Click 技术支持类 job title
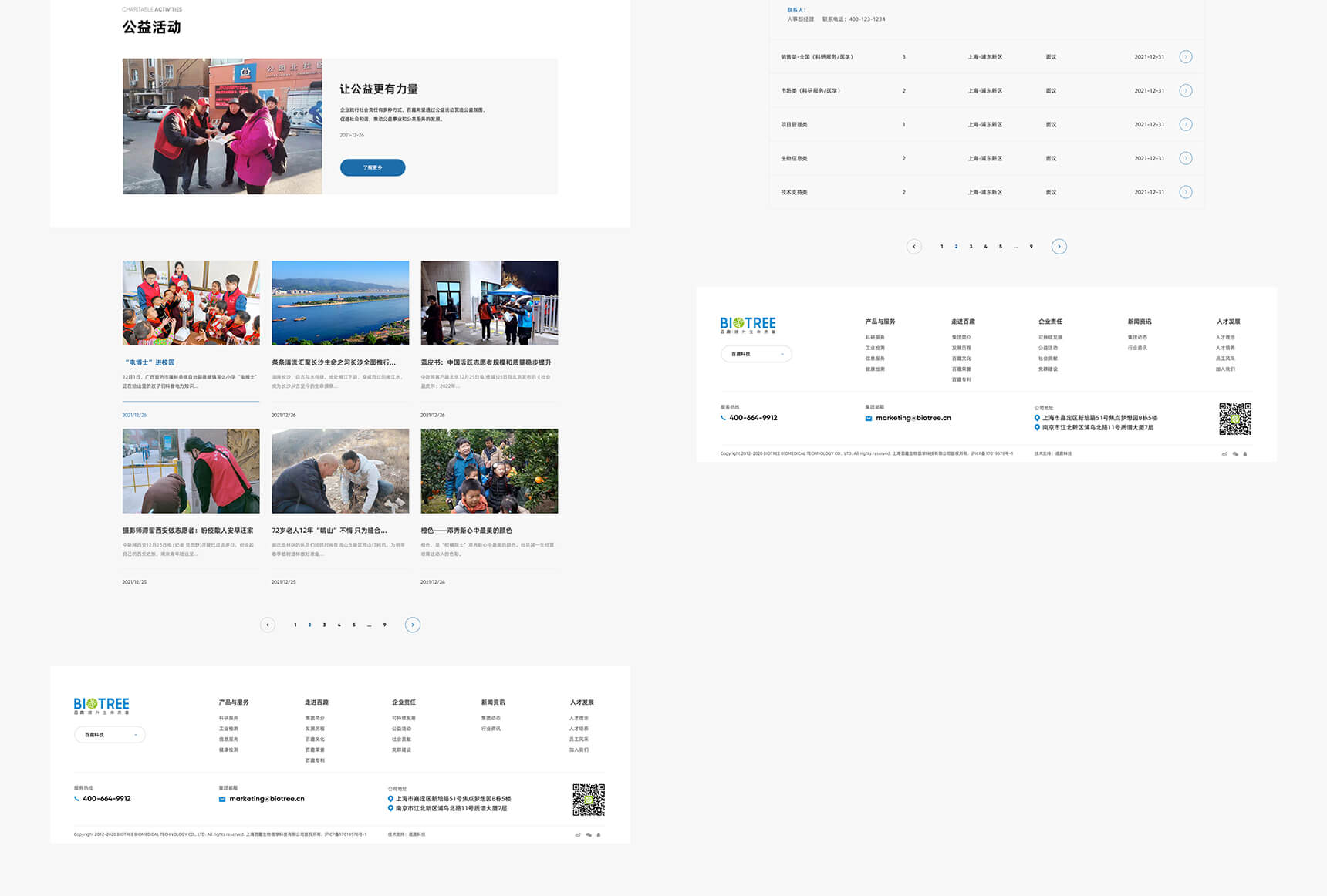The image size is (1327, 896). point(794,193)
